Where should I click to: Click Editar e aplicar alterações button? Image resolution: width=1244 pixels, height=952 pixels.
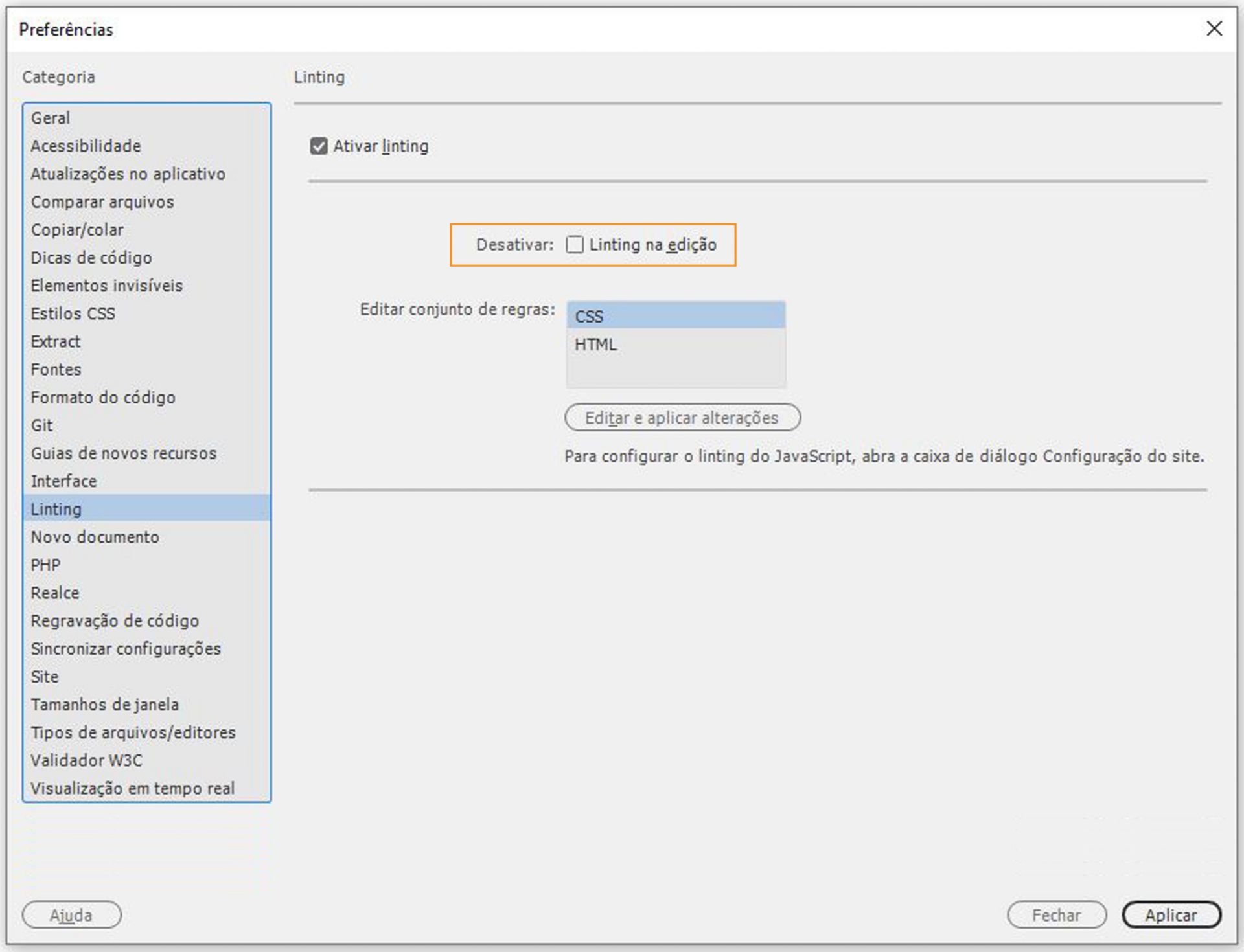(x=682, y=418)
